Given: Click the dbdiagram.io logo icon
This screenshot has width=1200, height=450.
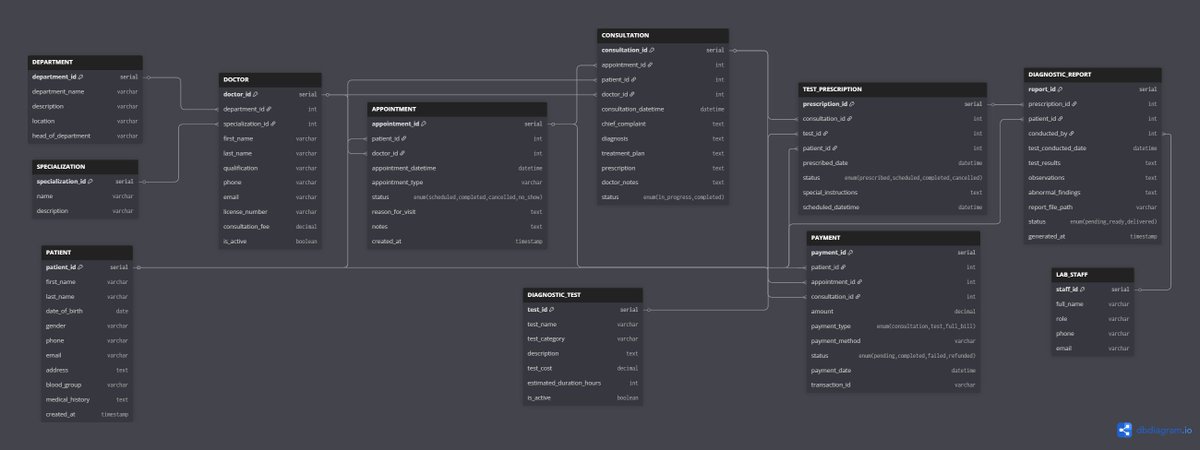Looking at the screenshot, I should (1125, 430).
